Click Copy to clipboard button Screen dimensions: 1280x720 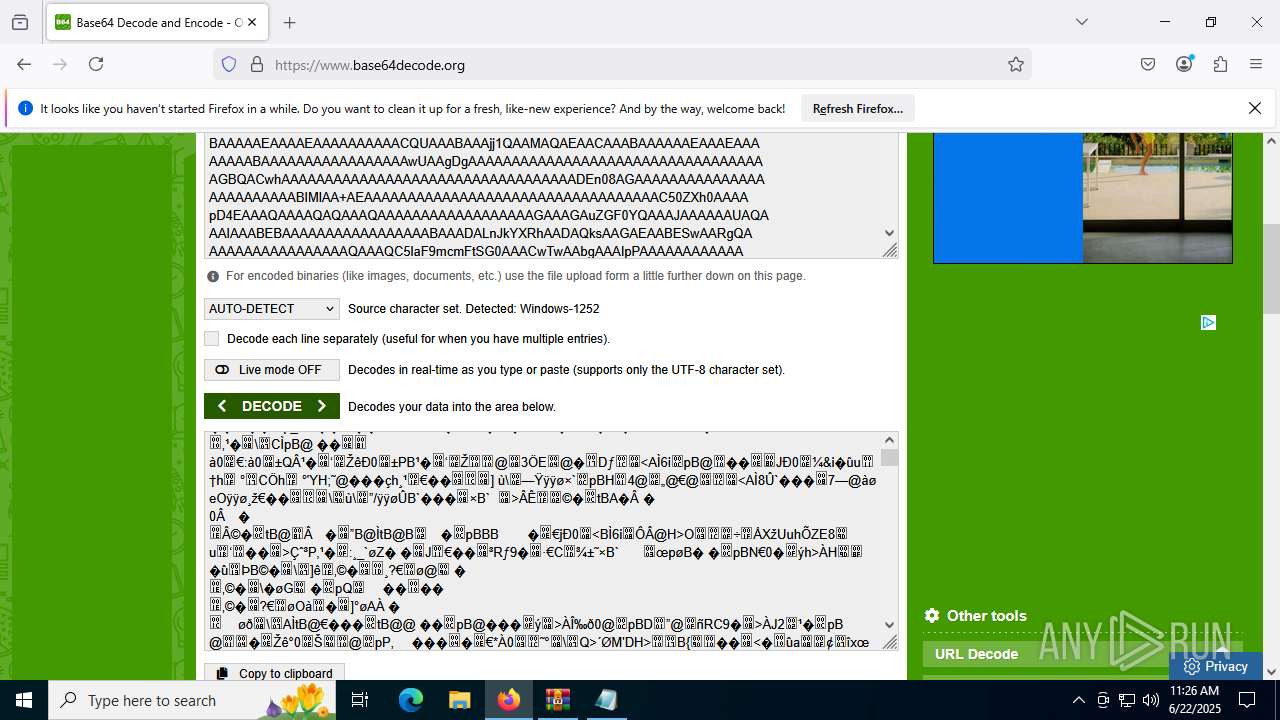tap(275, 673)
